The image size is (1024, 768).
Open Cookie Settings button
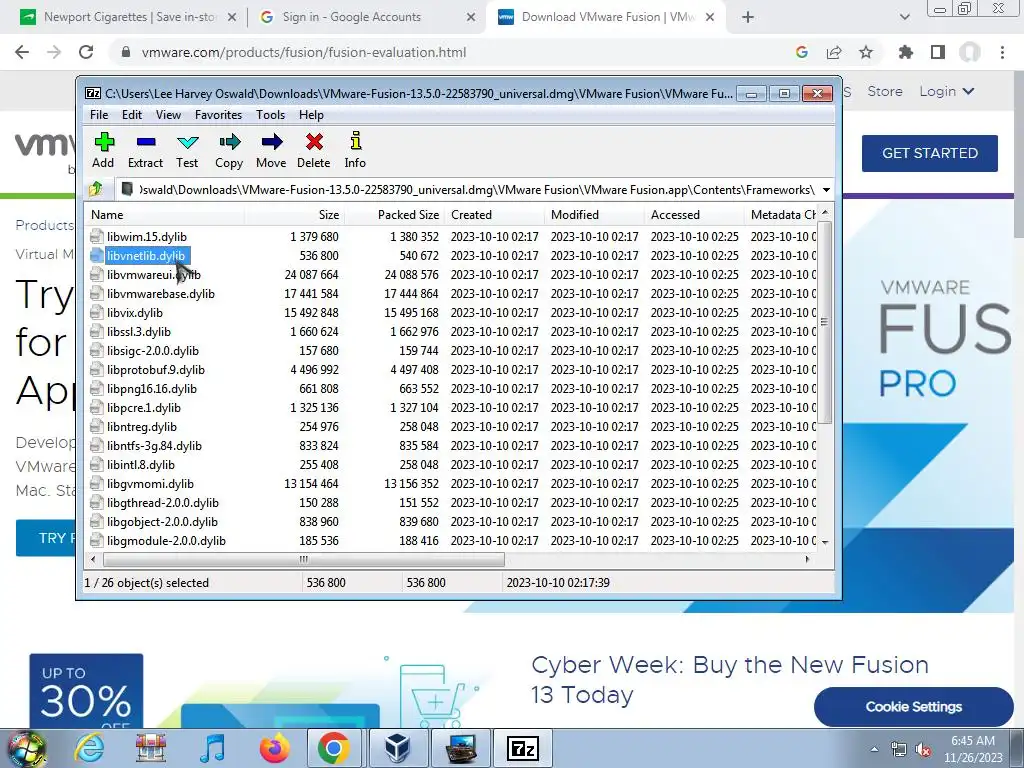[x=913, y=707]
